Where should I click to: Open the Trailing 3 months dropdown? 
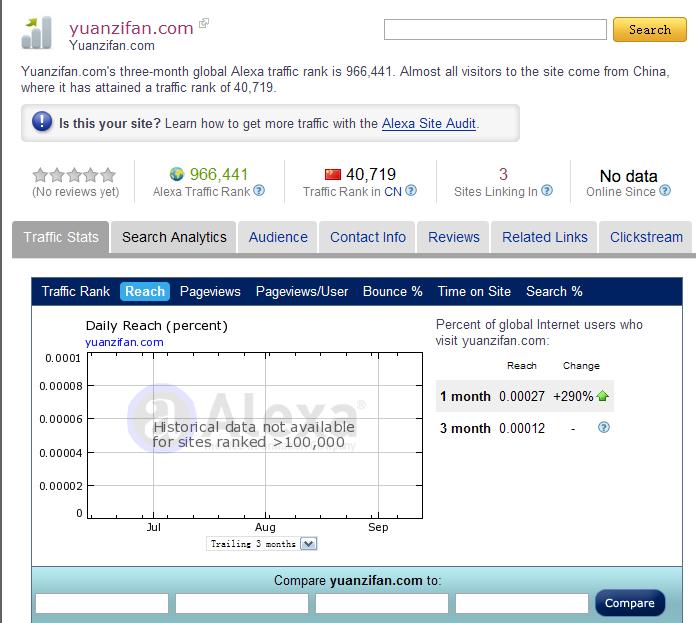(x=308, y=544)
